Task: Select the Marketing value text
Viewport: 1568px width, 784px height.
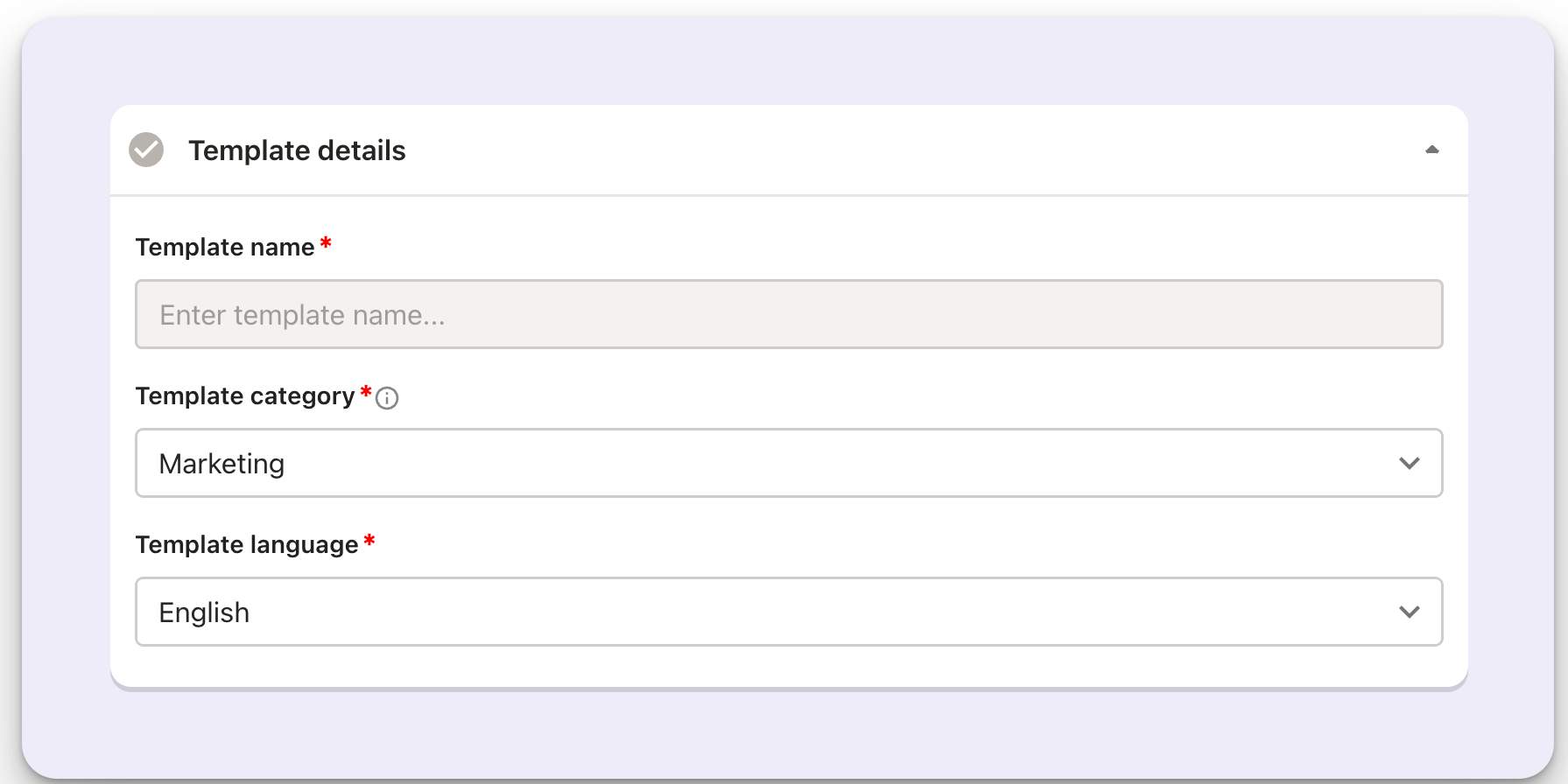Action: (x=221, y=464)
